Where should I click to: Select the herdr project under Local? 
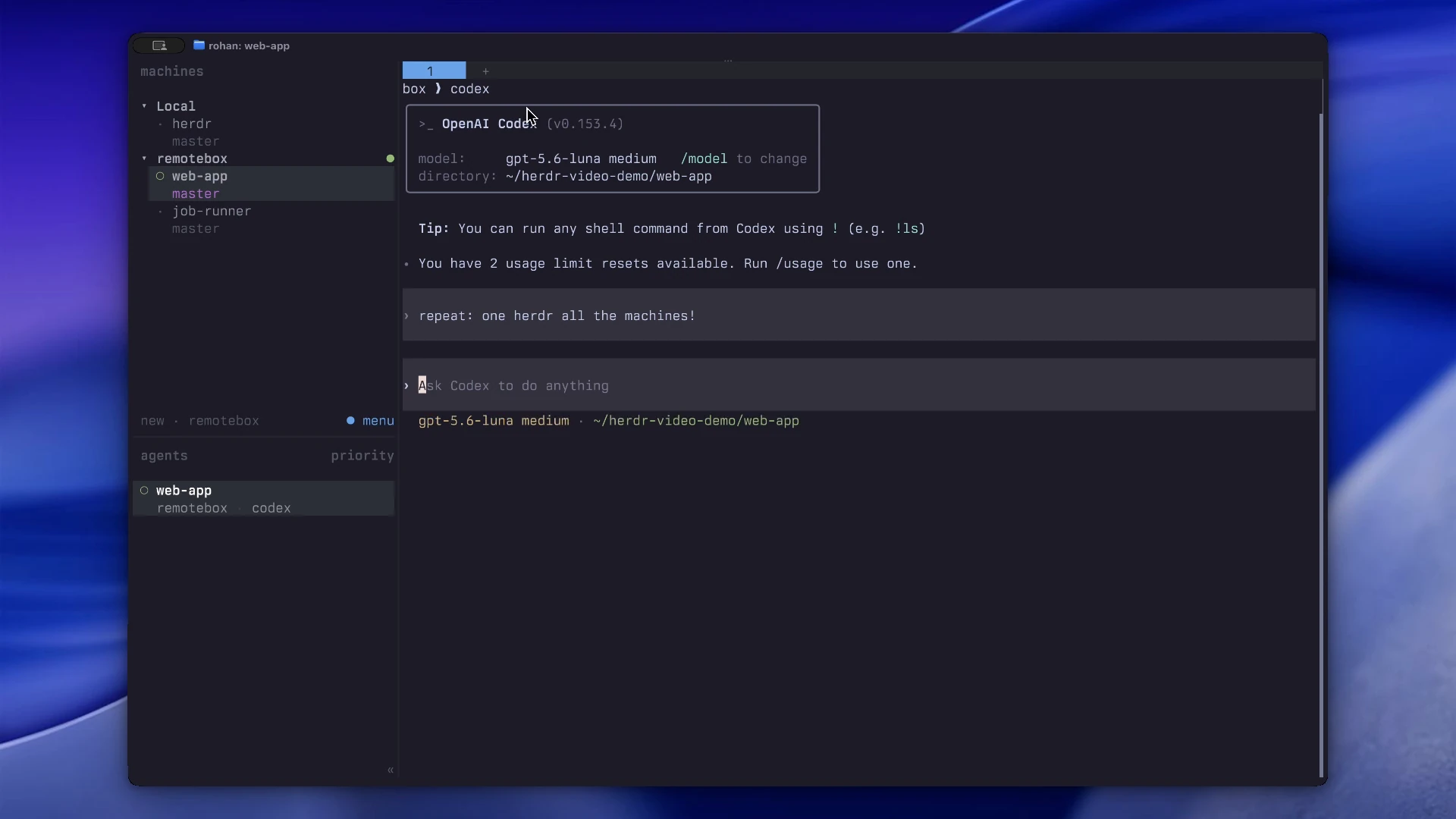pos(192,124)
